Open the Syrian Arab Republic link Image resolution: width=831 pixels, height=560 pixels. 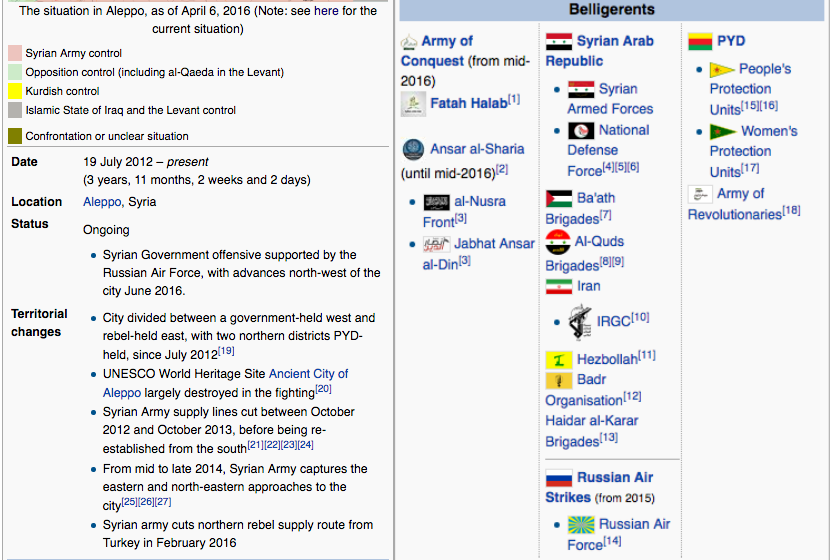pyautogui.click(x=599, y=51)
